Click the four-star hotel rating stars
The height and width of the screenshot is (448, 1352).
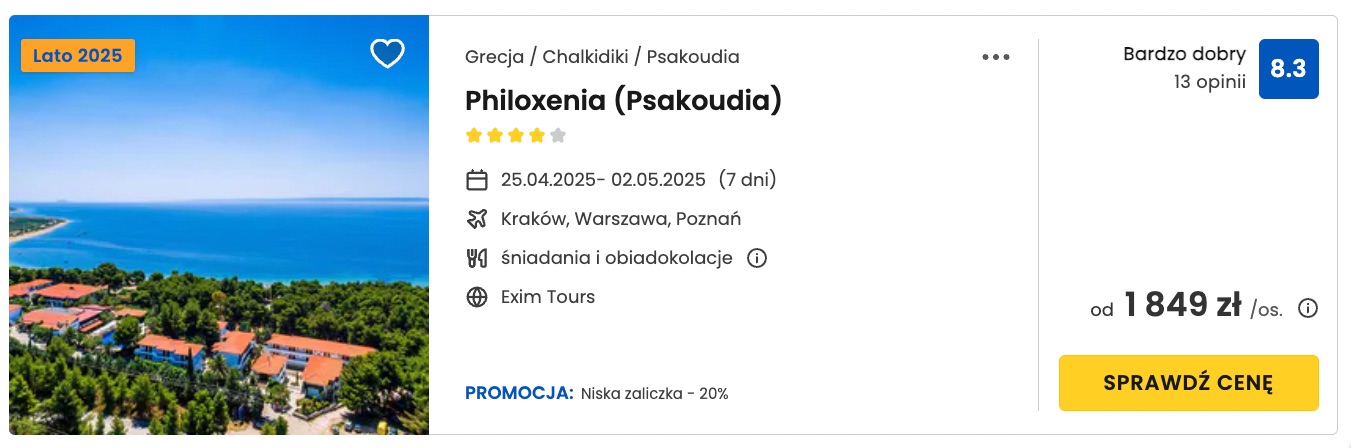pos(516,135)
